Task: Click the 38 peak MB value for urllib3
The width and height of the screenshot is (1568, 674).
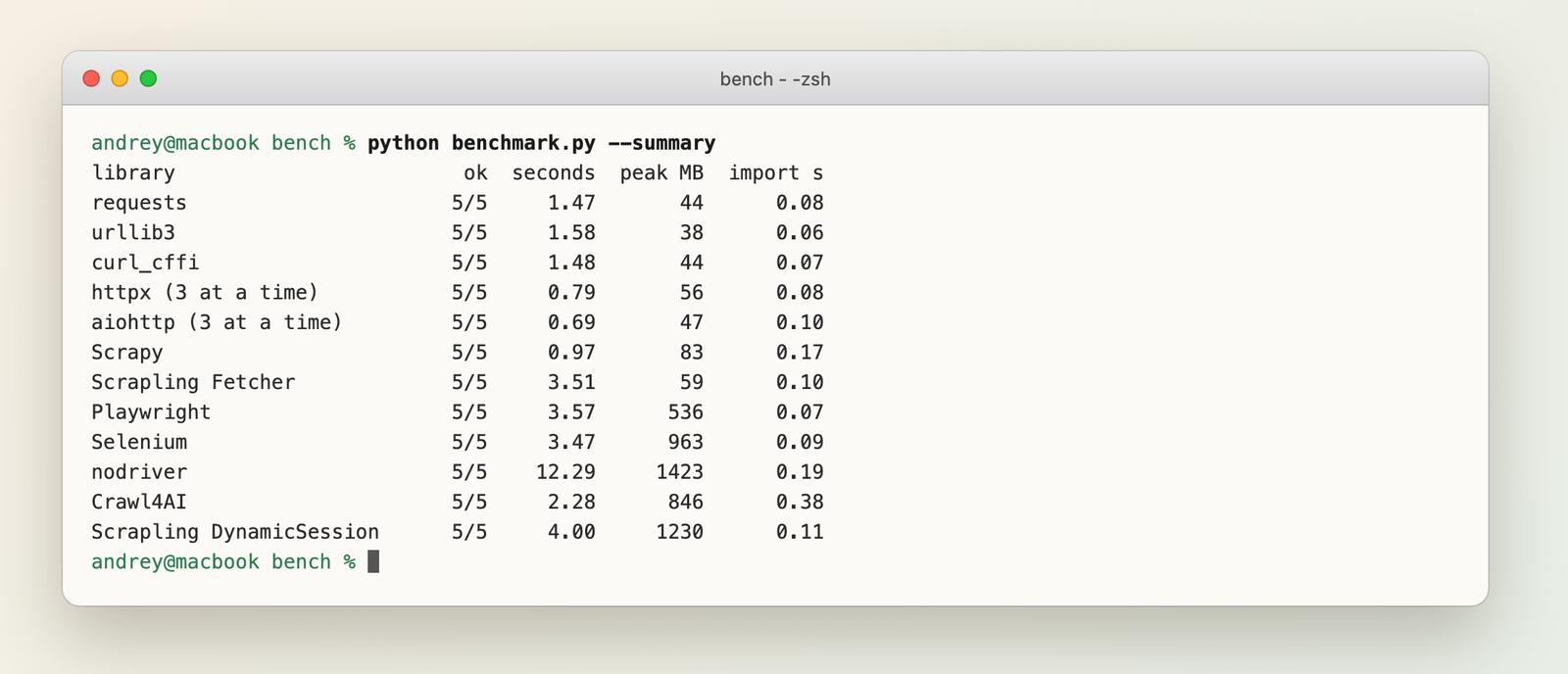Action: (x=691, y=233)
